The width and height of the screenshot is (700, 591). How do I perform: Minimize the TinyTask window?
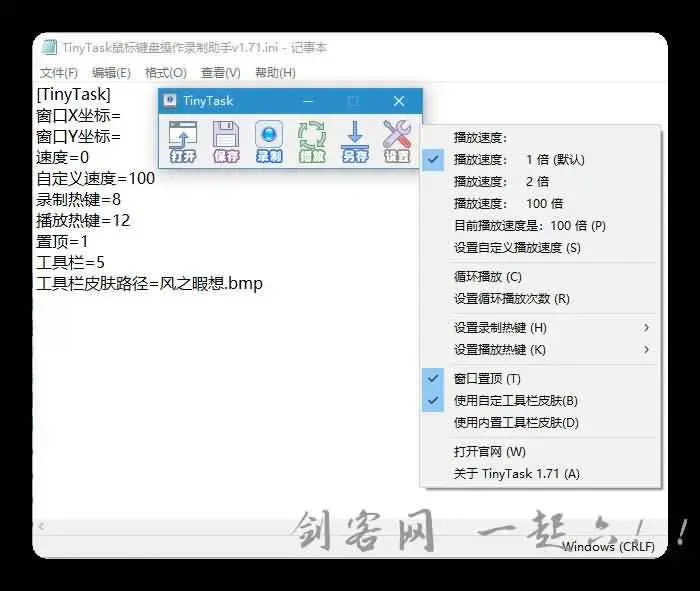(x=308, y=101)
